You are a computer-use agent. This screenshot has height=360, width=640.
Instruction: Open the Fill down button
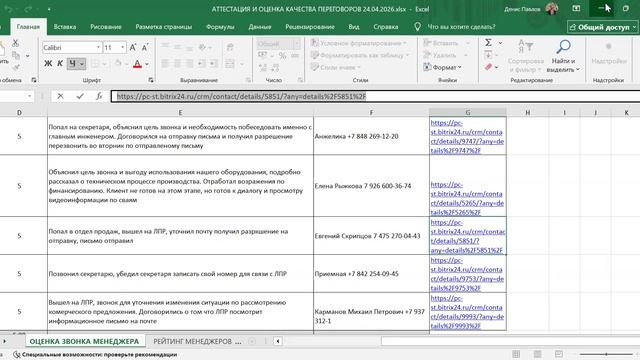pos(489,55)
